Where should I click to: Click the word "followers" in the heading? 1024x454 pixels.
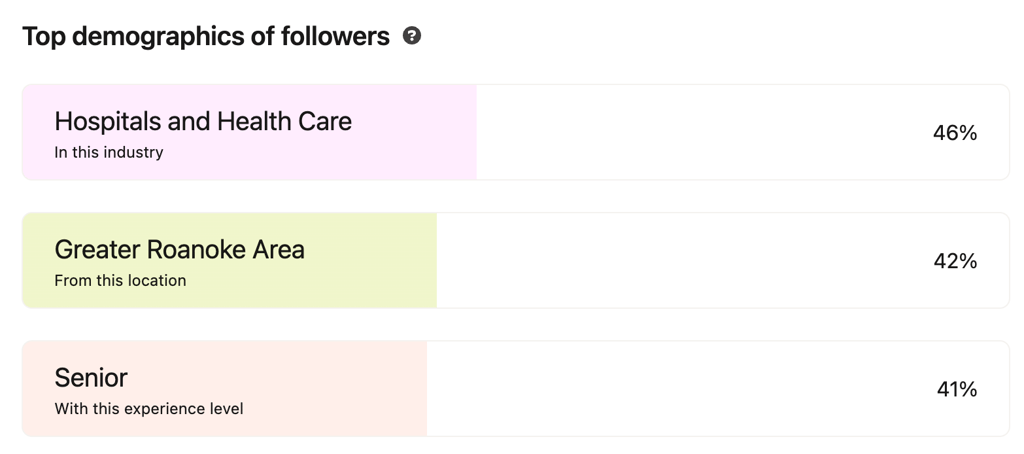tap(336, 37)
